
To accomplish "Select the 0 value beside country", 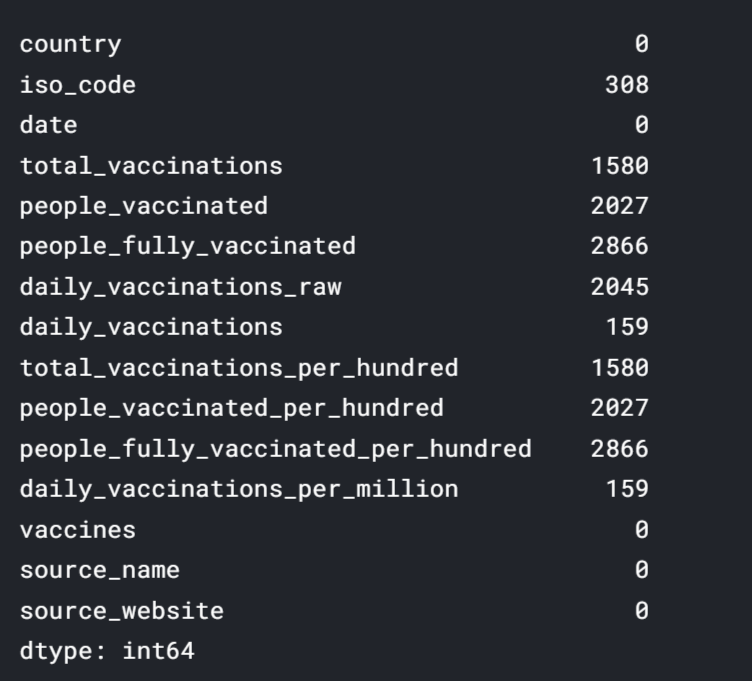I will [641, 44].
